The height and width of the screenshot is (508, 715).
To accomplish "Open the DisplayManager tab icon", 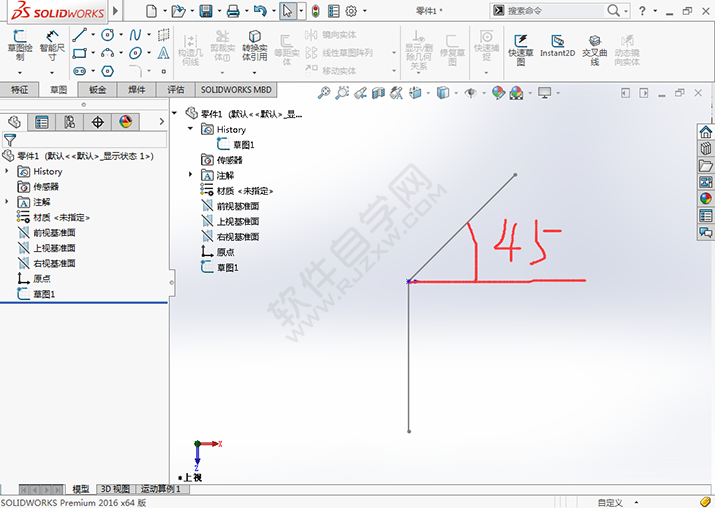I will pos(125,122).
